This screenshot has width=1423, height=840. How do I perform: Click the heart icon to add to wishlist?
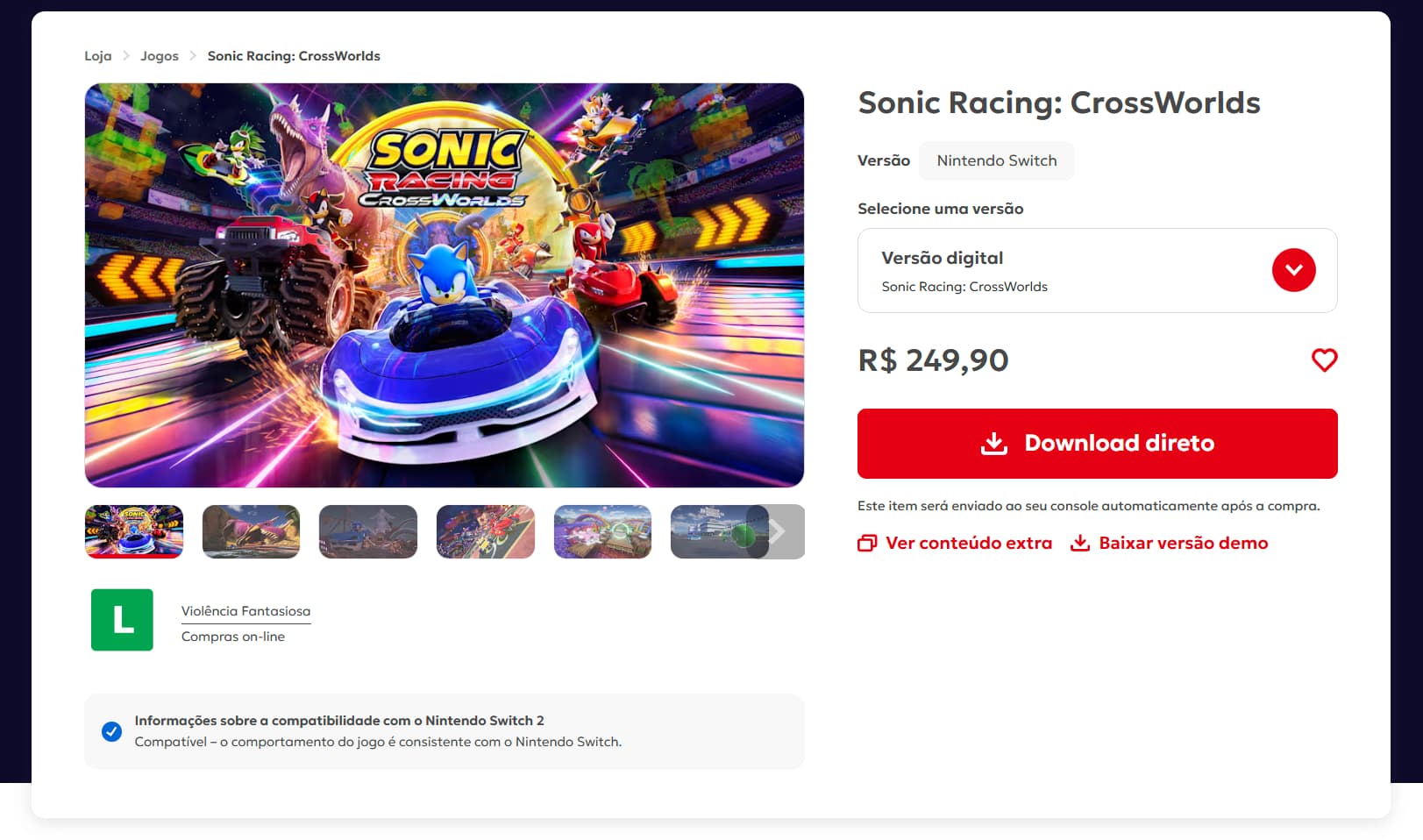[x=1324, y=359]
